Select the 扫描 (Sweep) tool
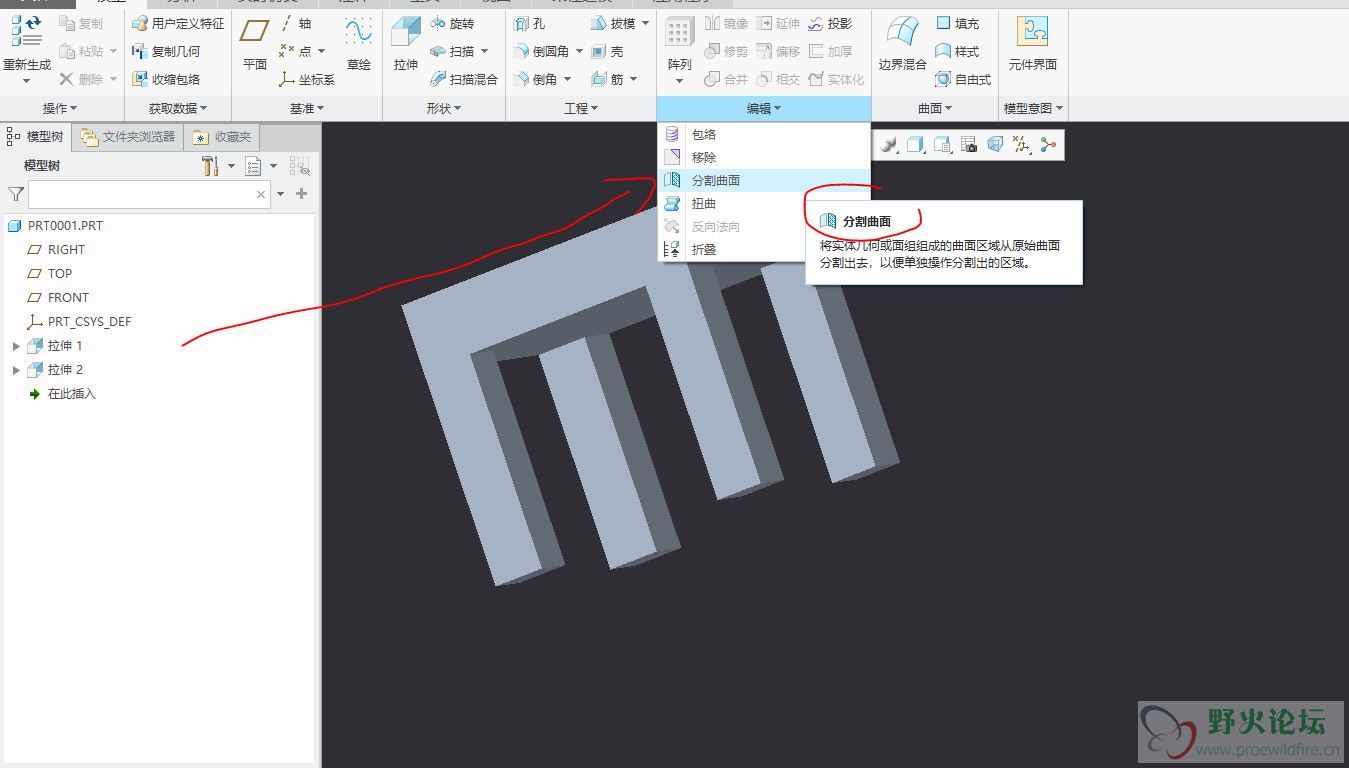1349x768 pixels. 452,51
